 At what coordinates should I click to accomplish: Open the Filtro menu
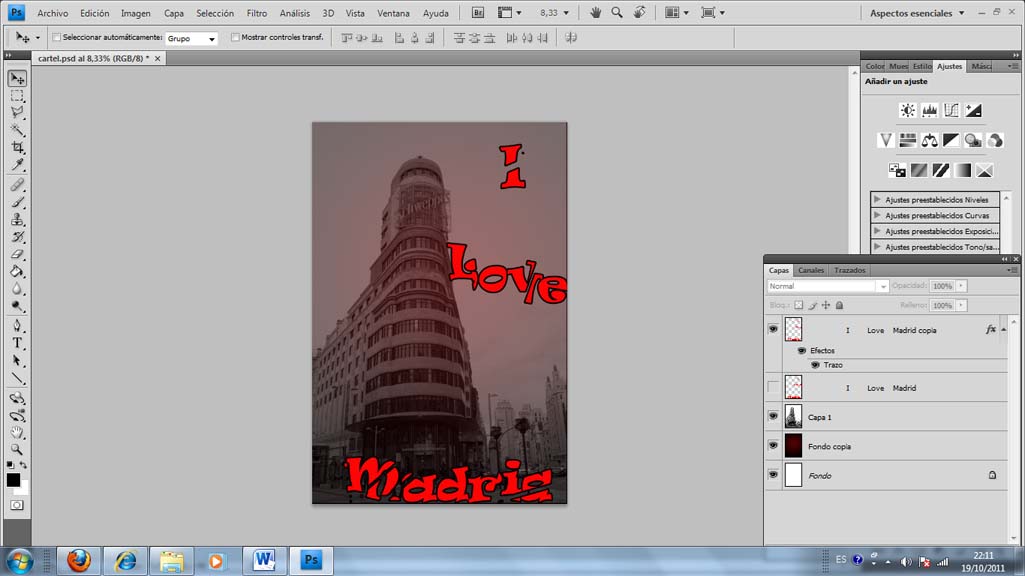click(256, 13)
